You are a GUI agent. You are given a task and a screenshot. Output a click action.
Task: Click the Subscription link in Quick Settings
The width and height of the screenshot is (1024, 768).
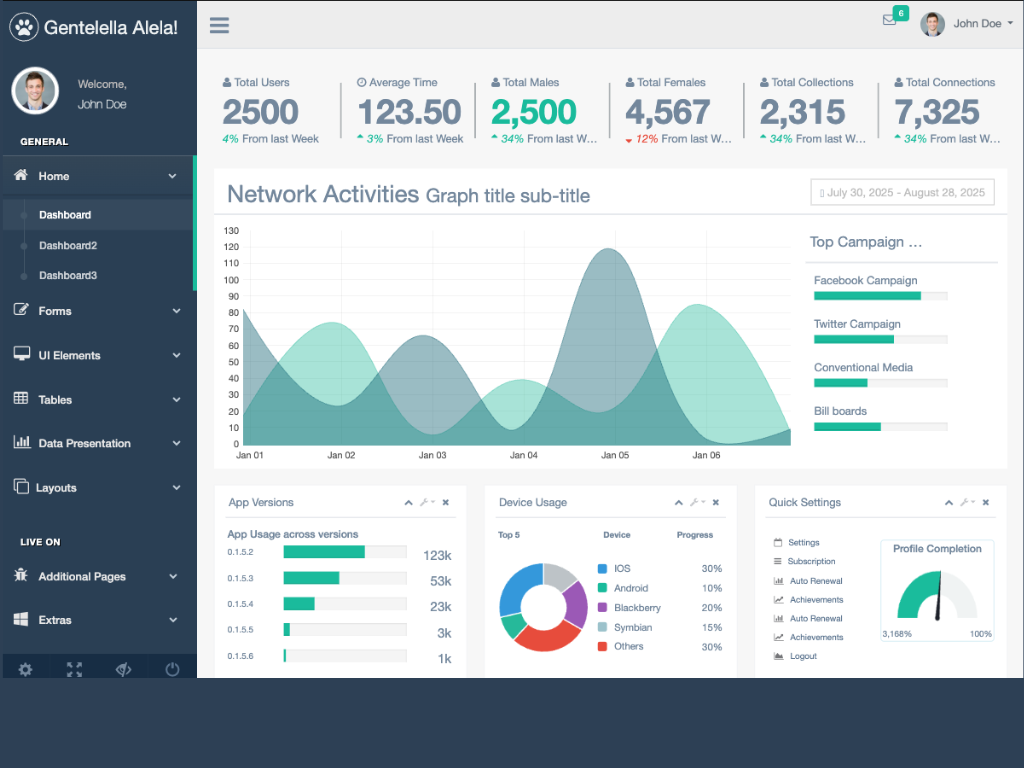click(810, 561)
